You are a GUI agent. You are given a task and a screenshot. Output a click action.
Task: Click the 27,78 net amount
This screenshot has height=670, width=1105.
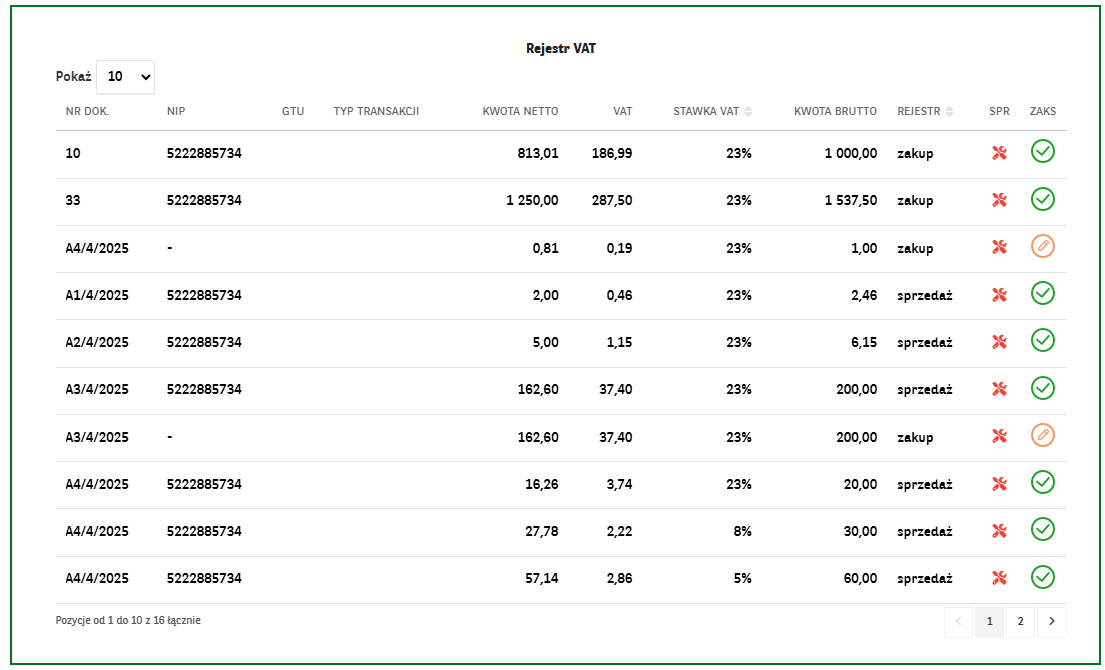point(542,531)
